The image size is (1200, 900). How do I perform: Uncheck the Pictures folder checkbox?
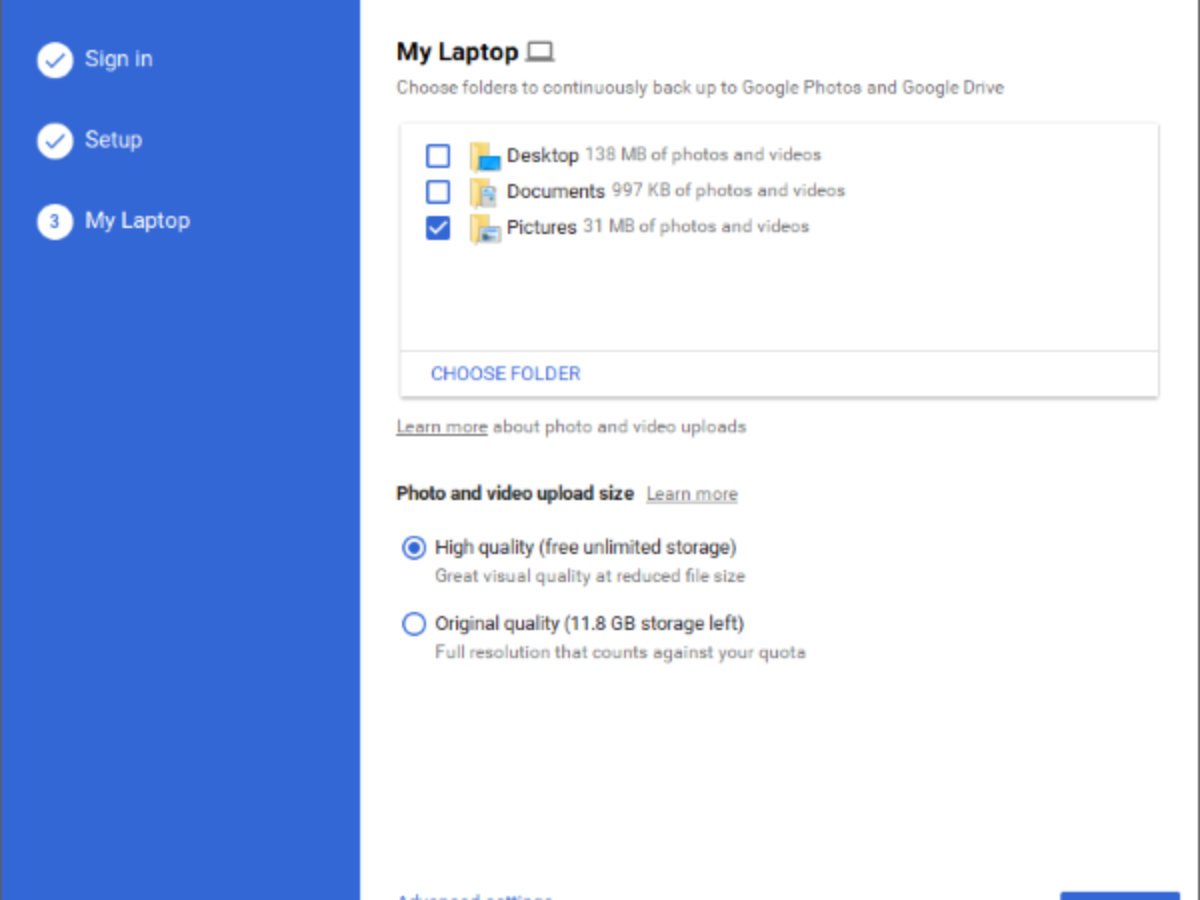coord(438,229)
